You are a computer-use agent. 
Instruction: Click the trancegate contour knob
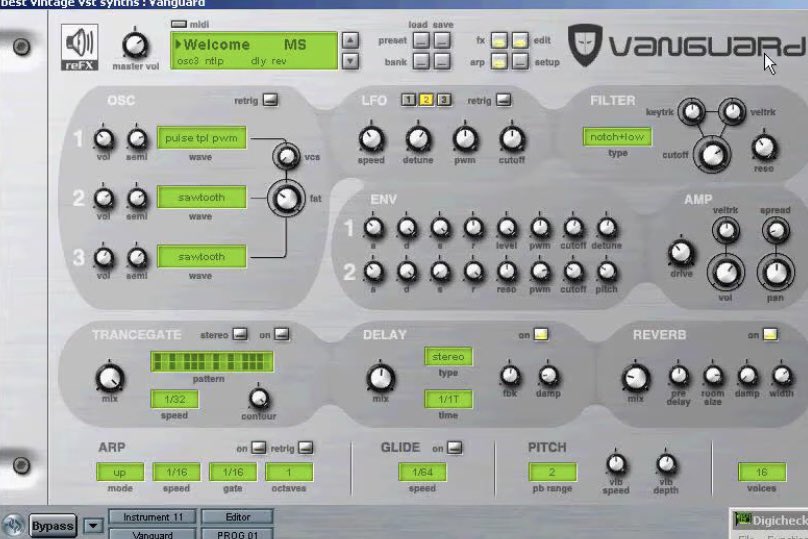coord(259,398)
